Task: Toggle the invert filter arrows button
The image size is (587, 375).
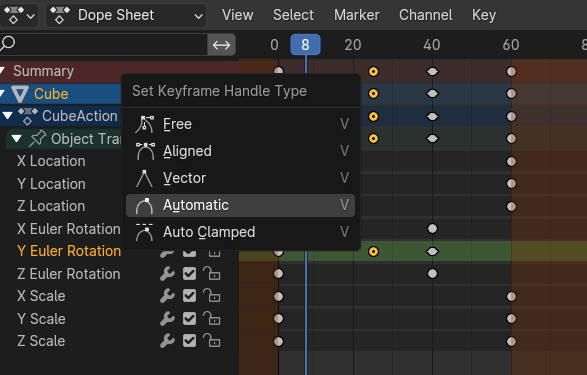Action: [x=221, y=45]
